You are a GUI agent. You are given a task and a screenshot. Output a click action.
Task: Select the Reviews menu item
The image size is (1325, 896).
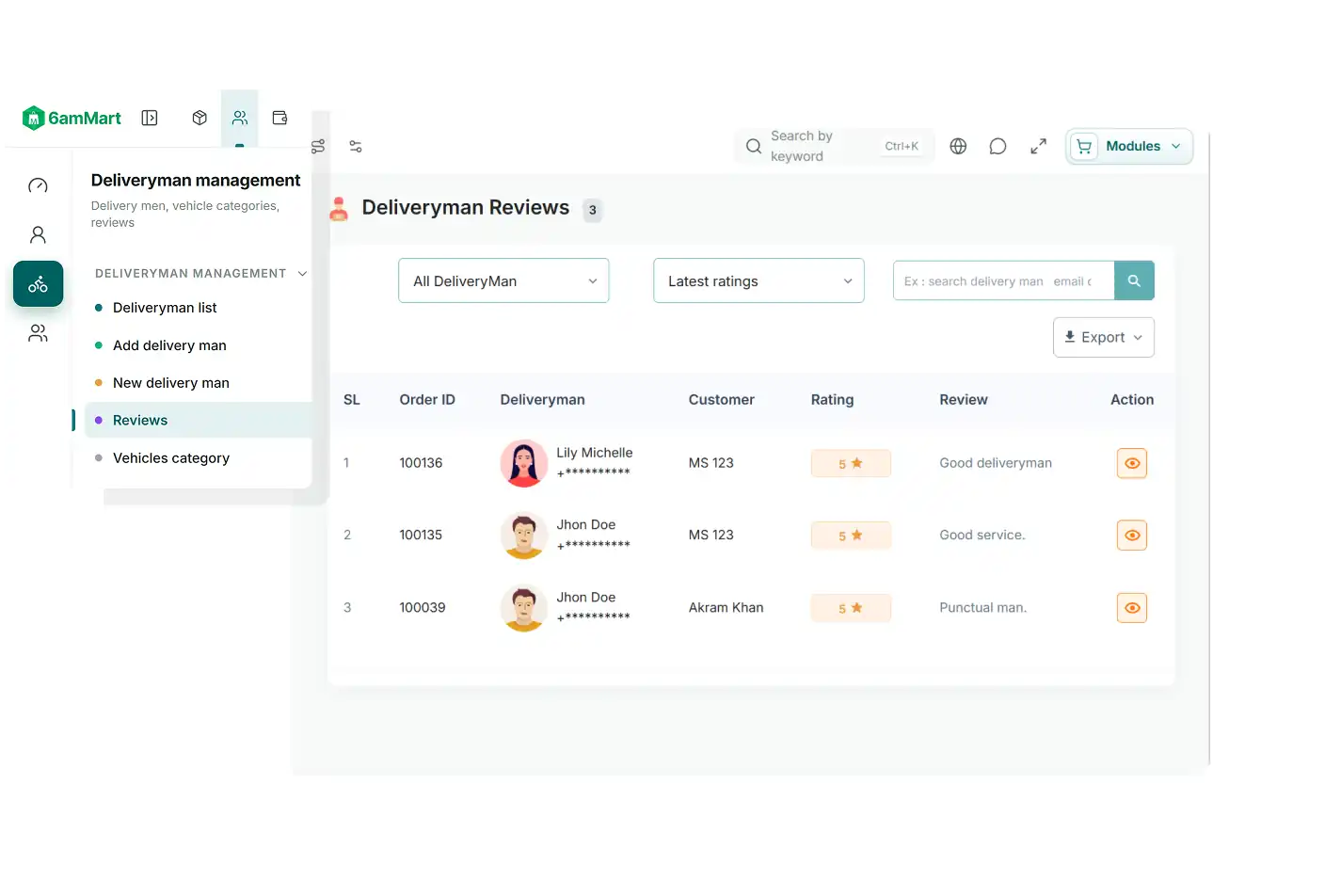(x=198, y=421)
